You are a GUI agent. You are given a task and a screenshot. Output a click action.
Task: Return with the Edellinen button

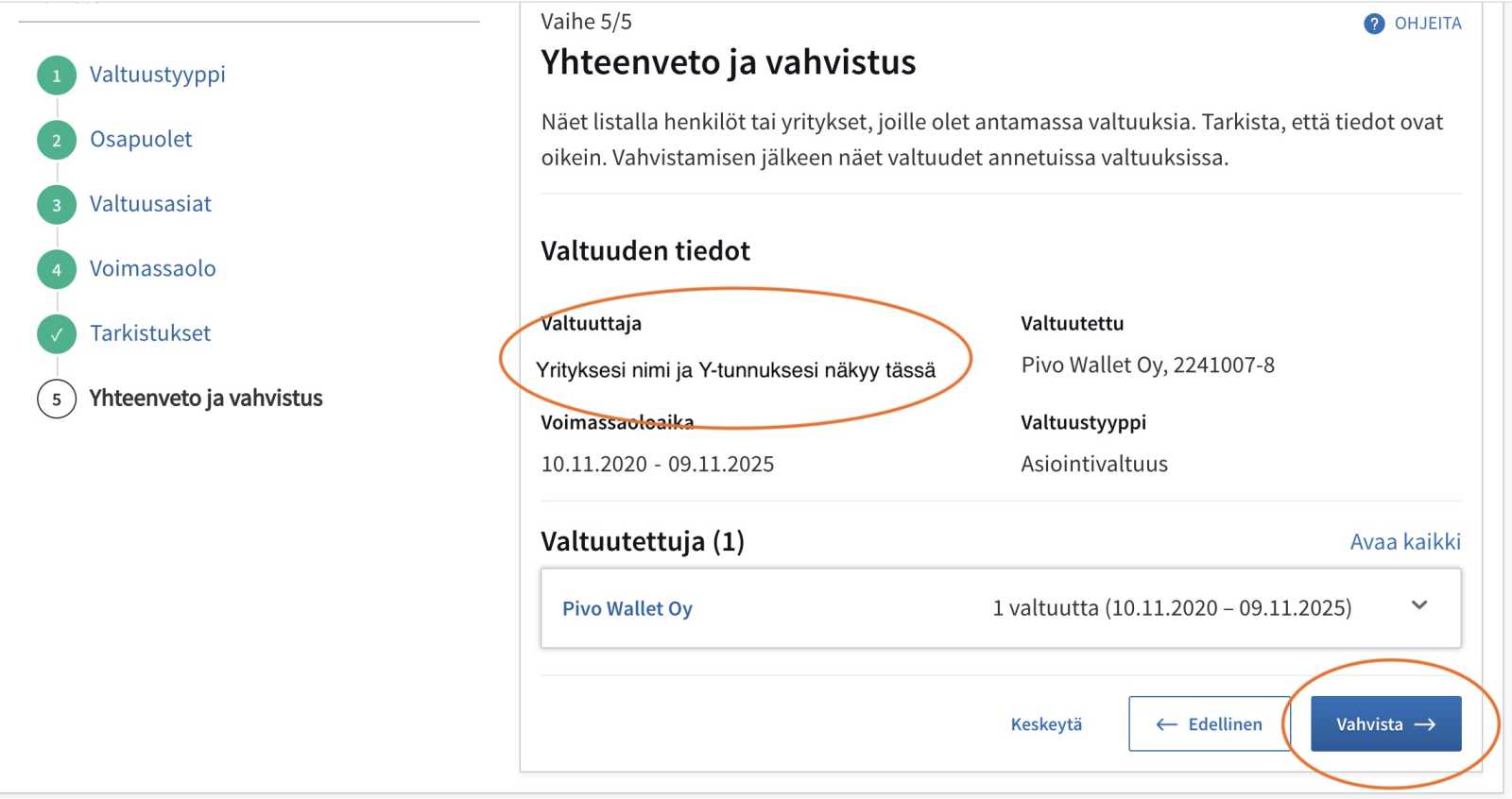pos(1210,723)
